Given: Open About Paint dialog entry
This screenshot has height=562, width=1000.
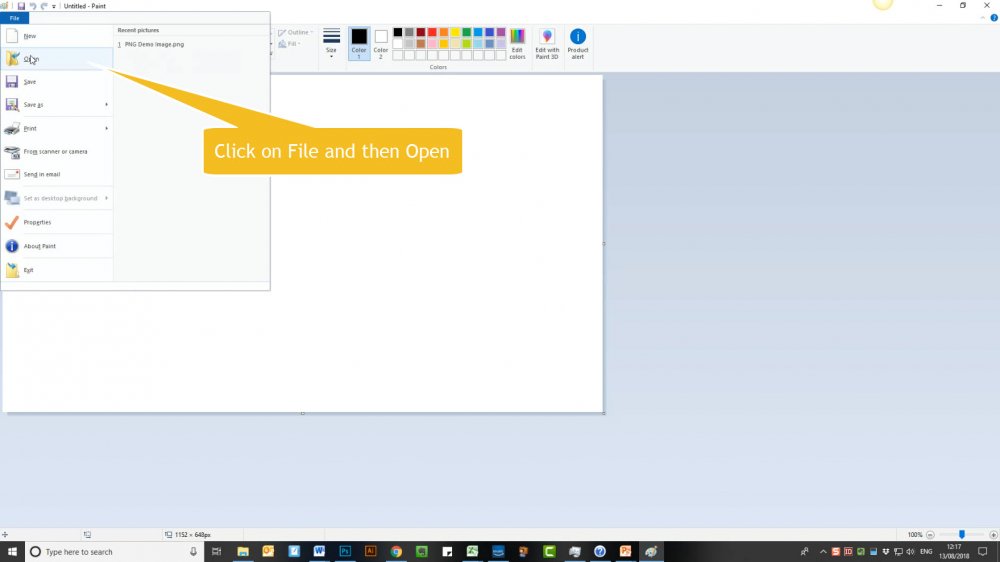Looking at the screenshot, I should 57,246.
